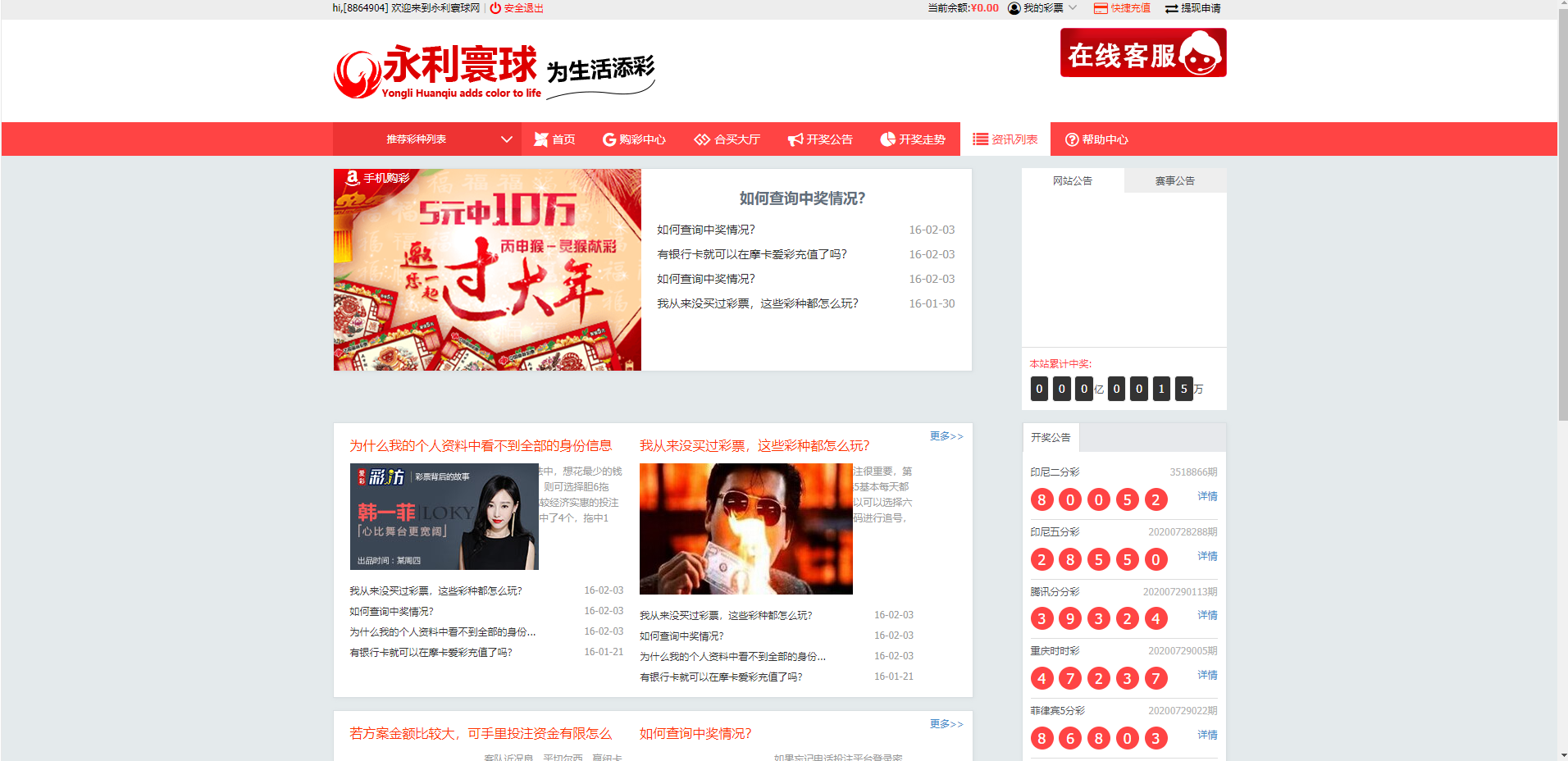Expand the 我的彩票 dropdown arrow
The height and width of the screenshot is (761, 1568).
(1073, 7)
